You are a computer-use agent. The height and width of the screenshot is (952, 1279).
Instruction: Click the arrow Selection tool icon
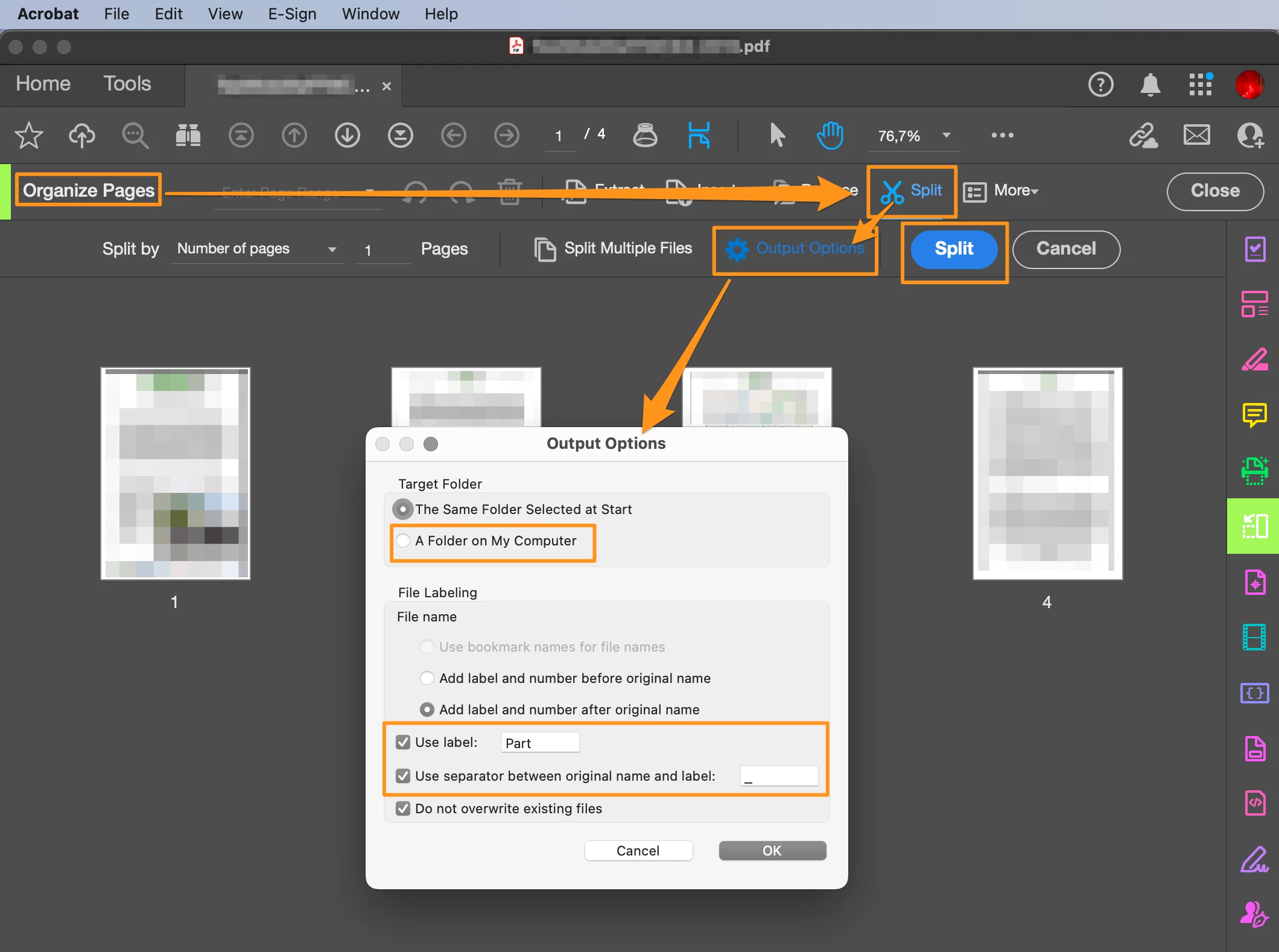(x=777, y=135)
